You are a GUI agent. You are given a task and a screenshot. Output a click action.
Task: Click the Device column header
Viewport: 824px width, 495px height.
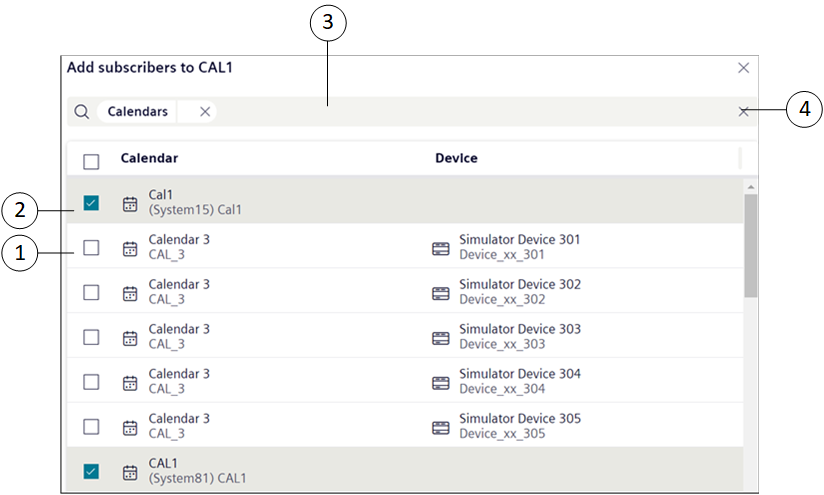click(456, 158)
